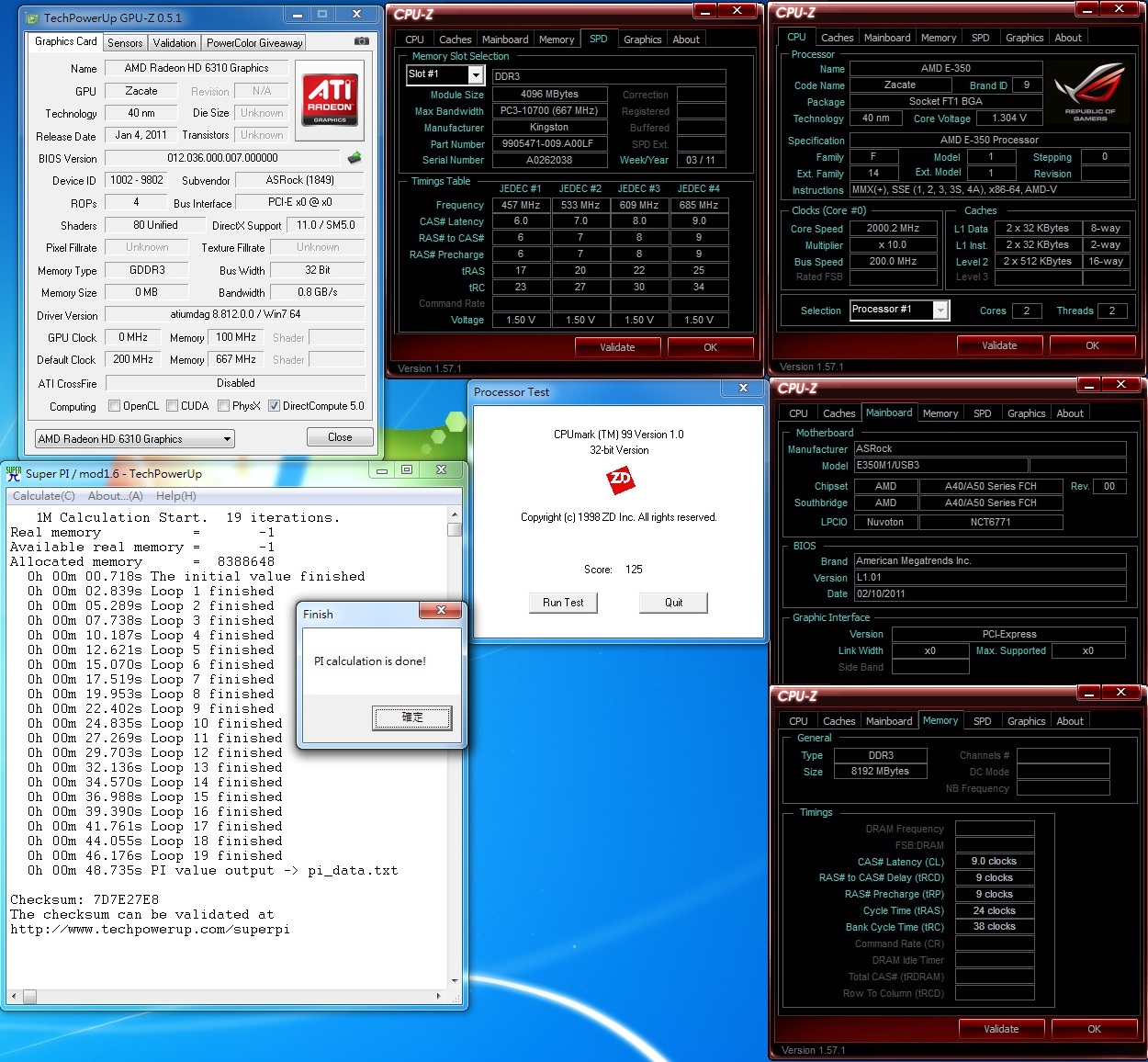The width and height of the screenshot is (1148, 1062).
Task: Click the Republic of Gamers logo in CPU-Z
Action: click(x=1090, y=93)
